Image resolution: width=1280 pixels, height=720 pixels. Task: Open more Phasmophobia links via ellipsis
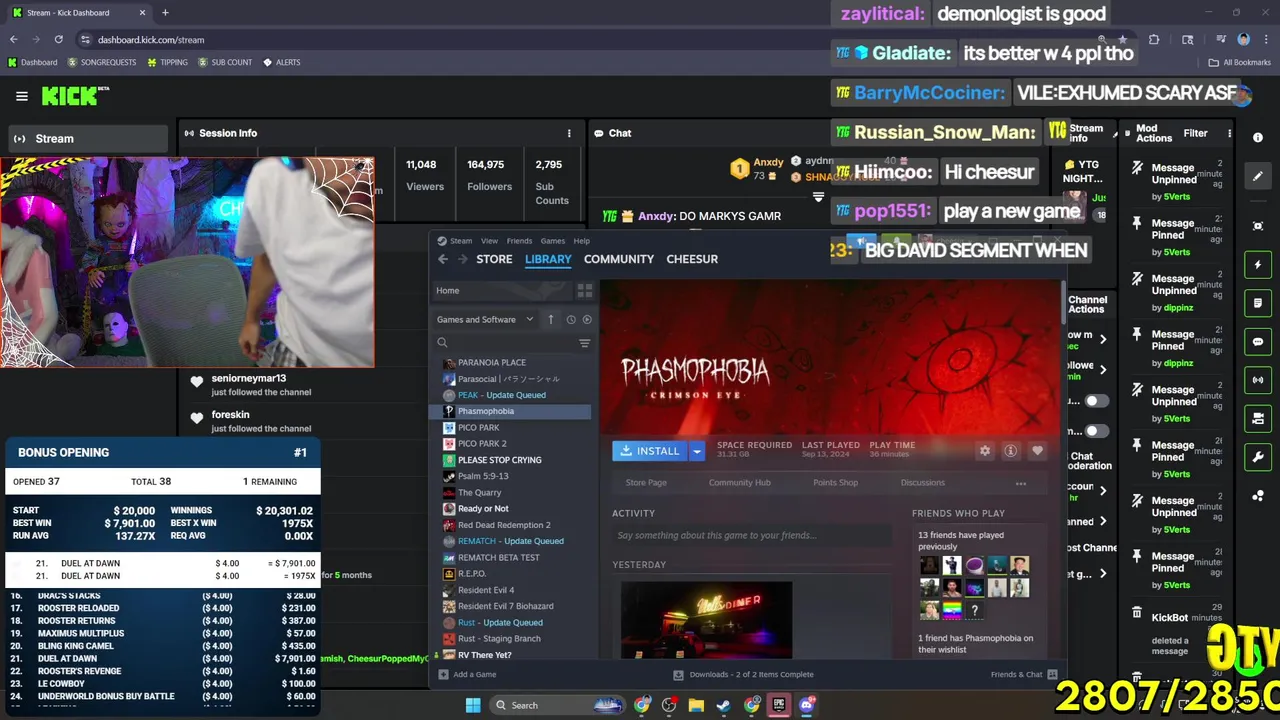pos(1021,483)
